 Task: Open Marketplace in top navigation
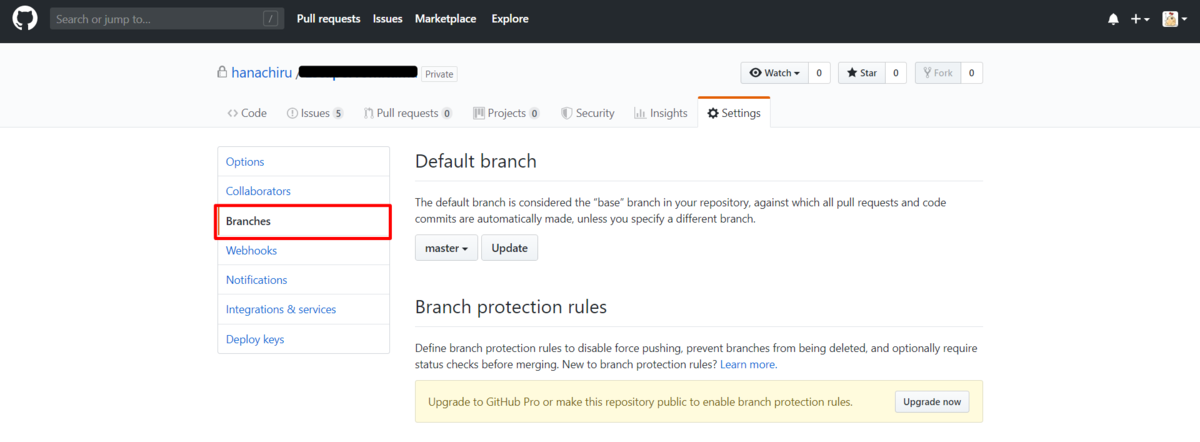(446, 19)
